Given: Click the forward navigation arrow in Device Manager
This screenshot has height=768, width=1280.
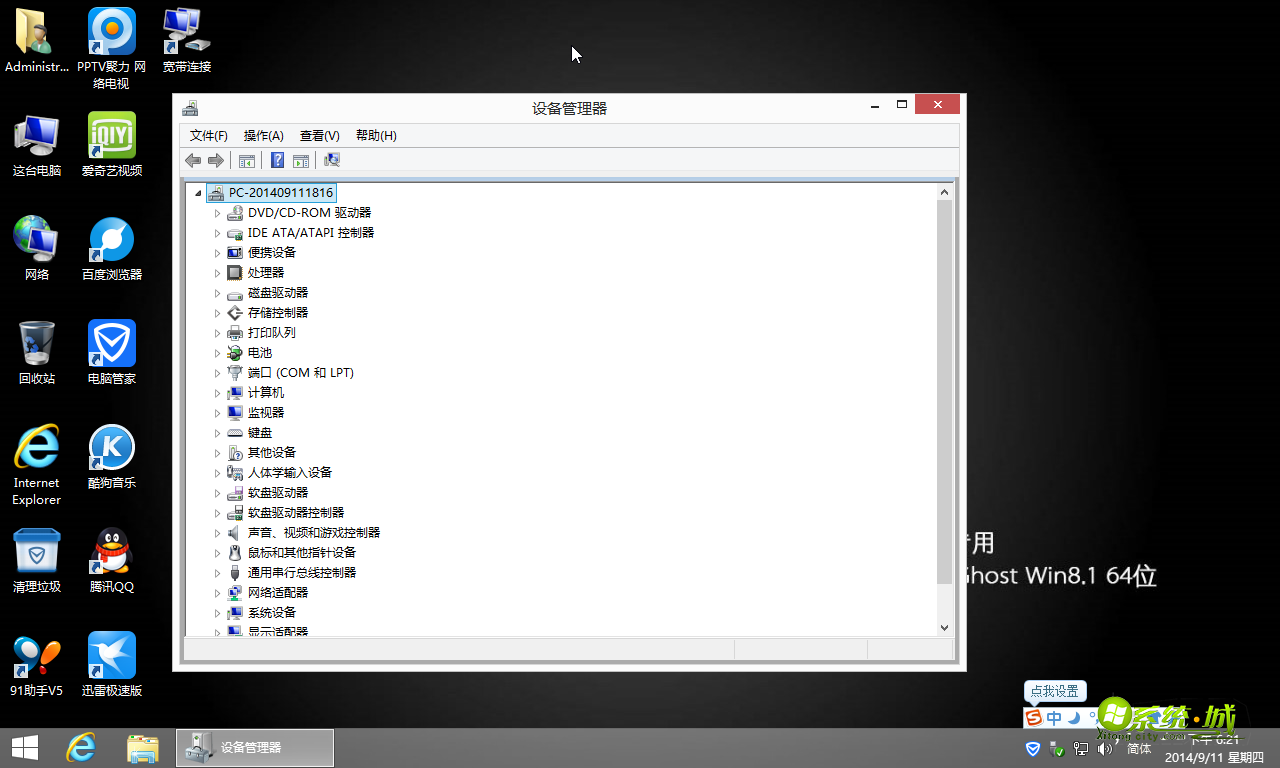Looking at the screenshot, I should click(x=216, y=160).
